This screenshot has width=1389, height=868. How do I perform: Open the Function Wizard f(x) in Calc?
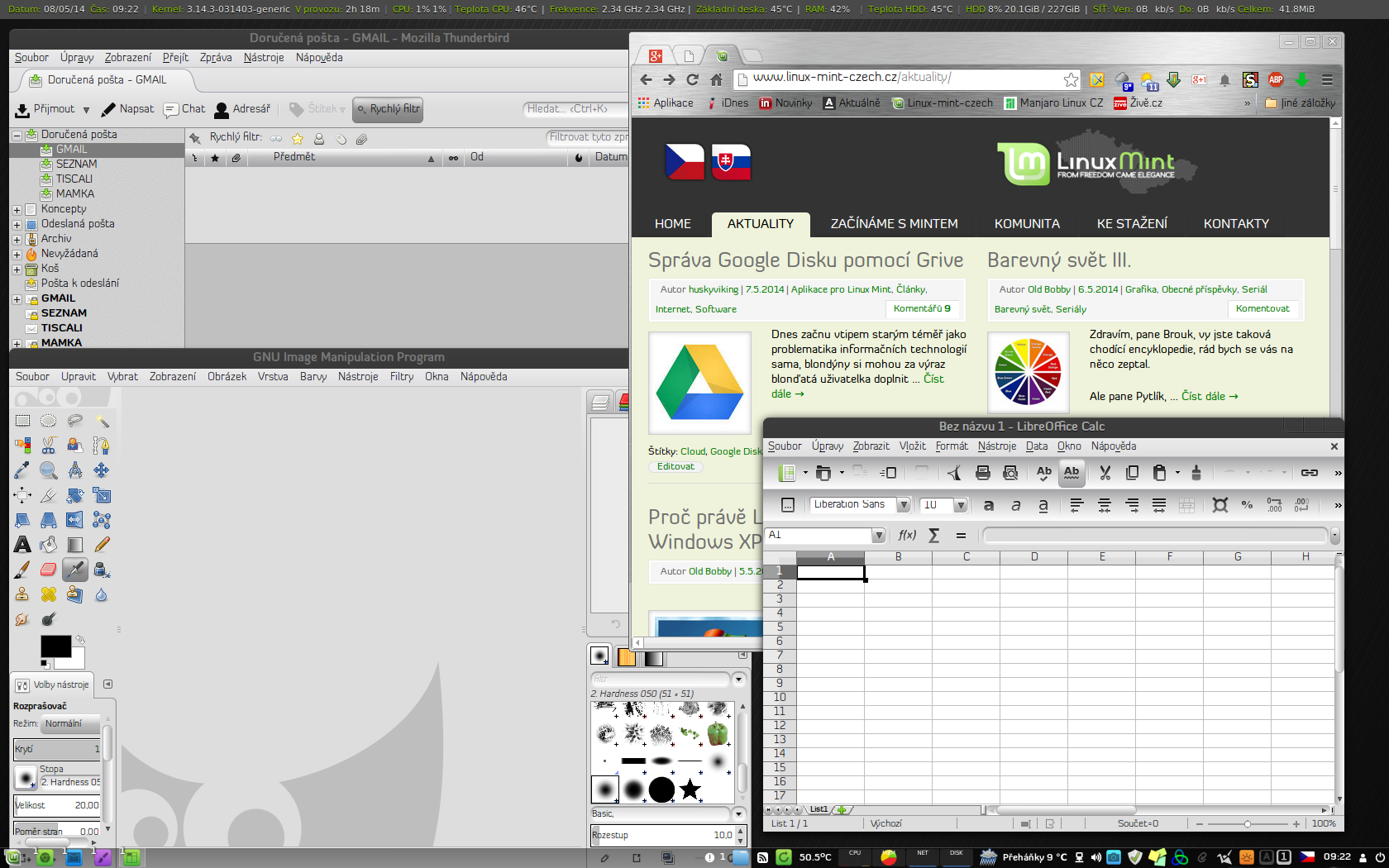click(907, 536)
